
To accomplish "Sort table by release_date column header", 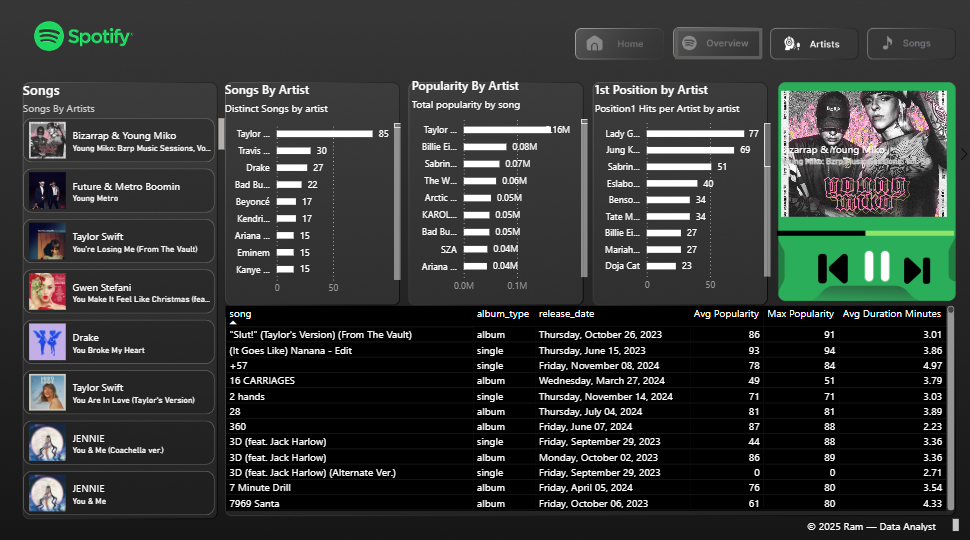I will pyautogui.click(x=566, y=314).
